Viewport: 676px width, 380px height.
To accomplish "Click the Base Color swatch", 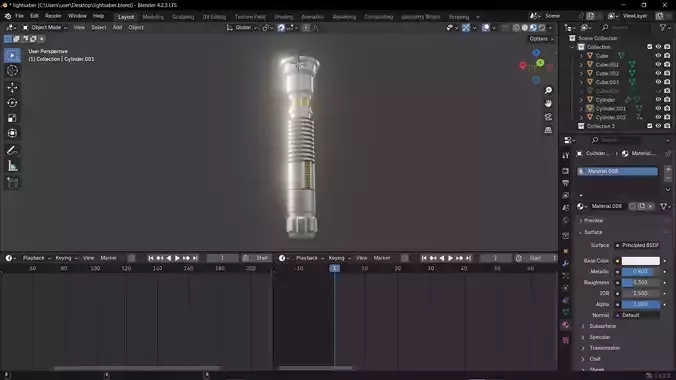I will [640, 261].
